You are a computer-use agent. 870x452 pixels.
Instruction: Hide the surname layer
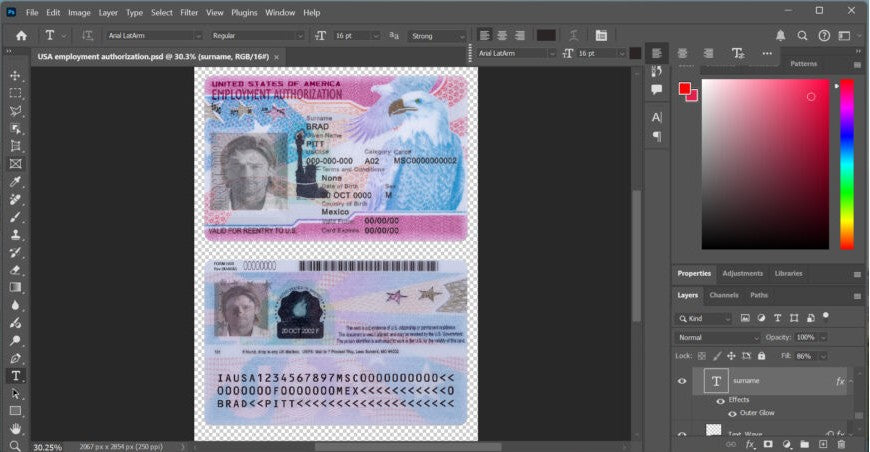click(682, 381)
